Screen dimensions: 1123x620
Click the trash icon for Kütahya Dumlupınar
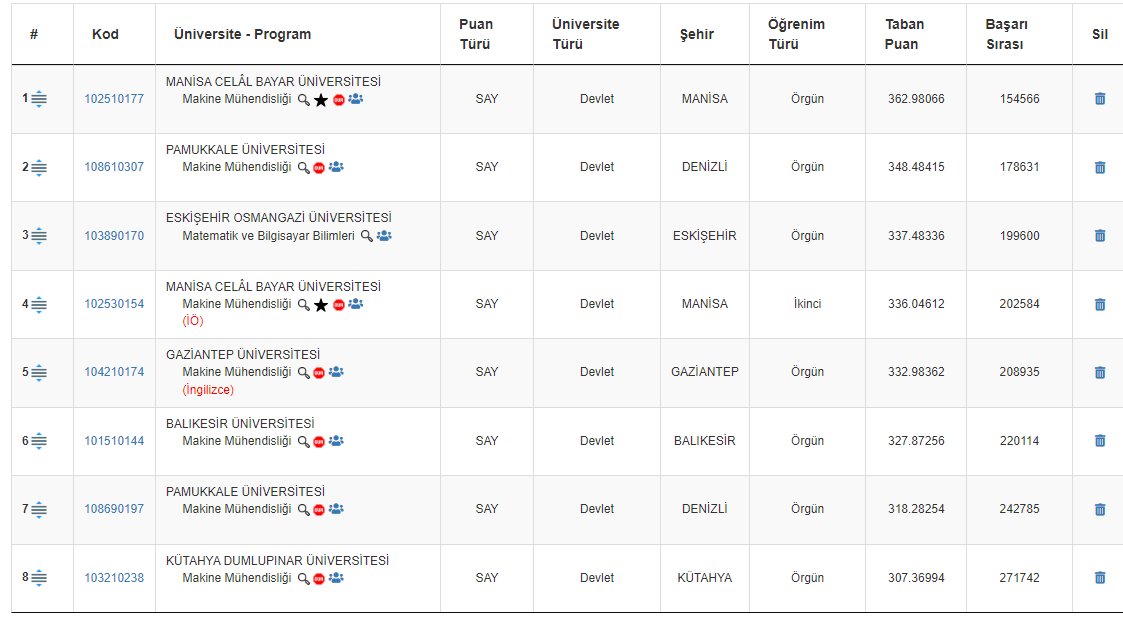pyautogui.click(x=1100, y=578)
